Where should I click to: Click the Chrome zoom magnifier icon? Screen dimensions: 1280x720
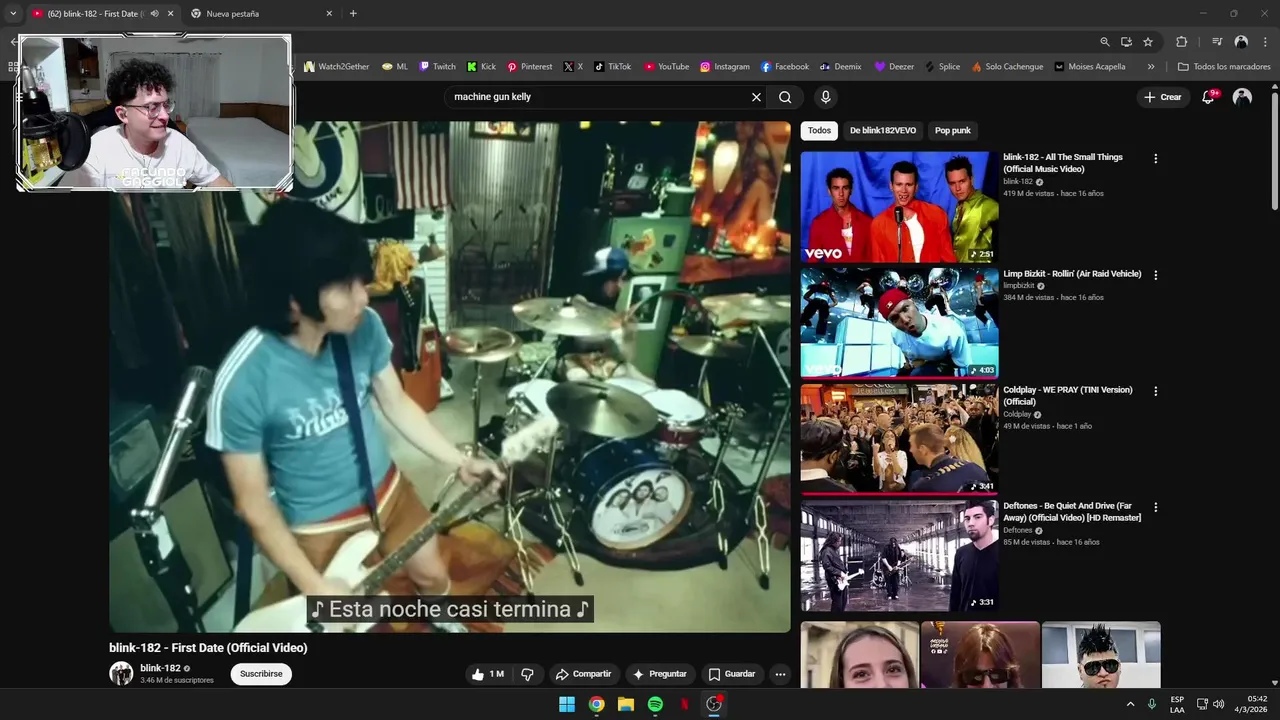(1104, 42)
